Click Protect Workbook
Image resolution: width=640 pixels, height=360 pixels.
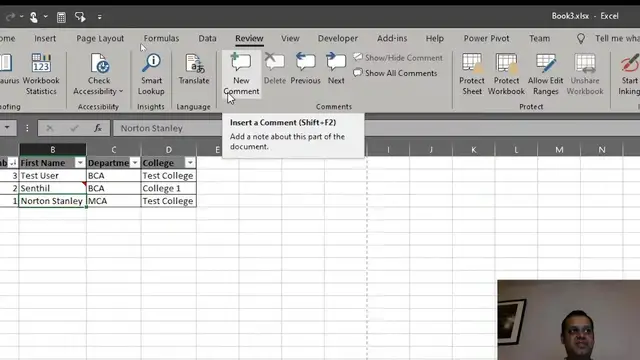tap(506, 74)
